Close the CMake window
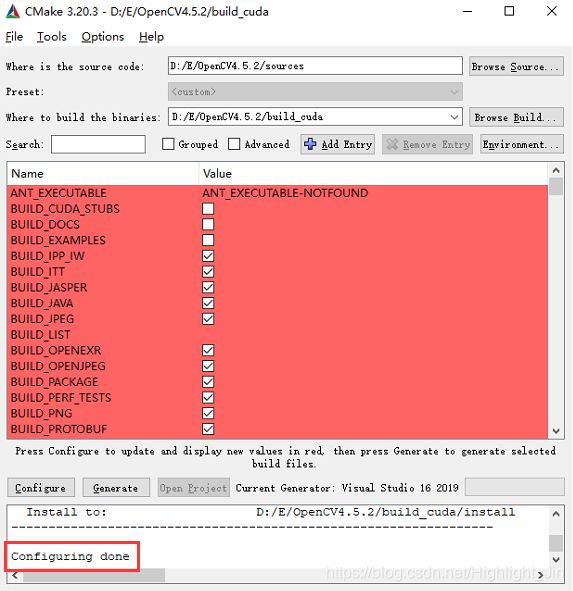Viewport: 573px width, 591px height. 552,11
